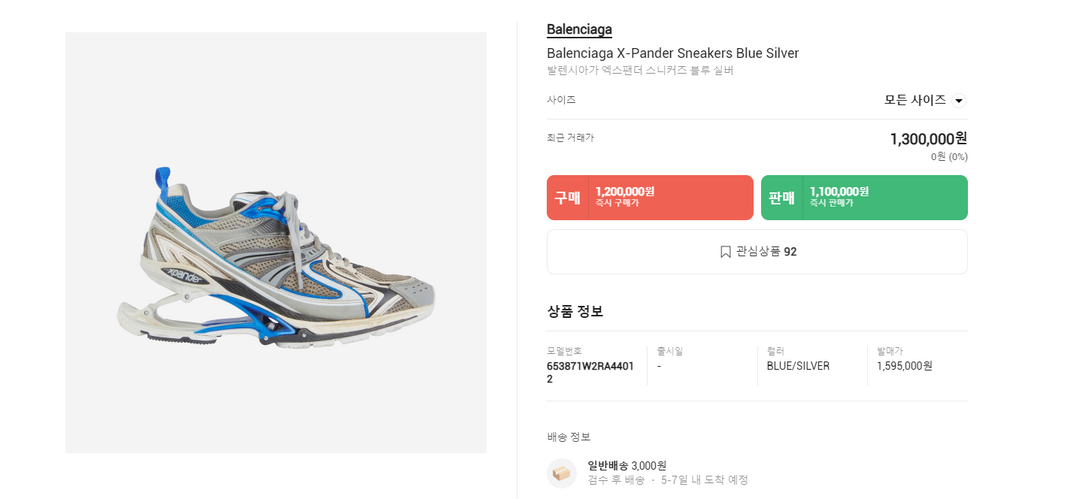Click the 0원 (0%) price change text
Image resolution: width=1080 pixels, height=499 pixels.
tap(949, 157)
